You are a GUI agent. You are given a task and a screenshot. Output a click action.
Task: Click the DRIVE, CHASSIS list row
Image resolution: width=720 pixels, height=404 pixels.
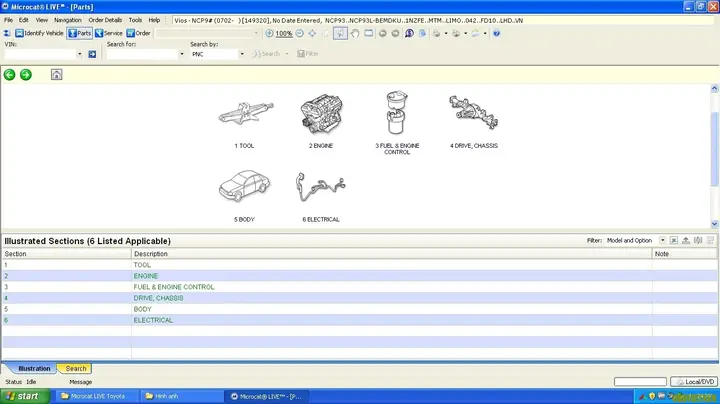[x=360, y=298]
